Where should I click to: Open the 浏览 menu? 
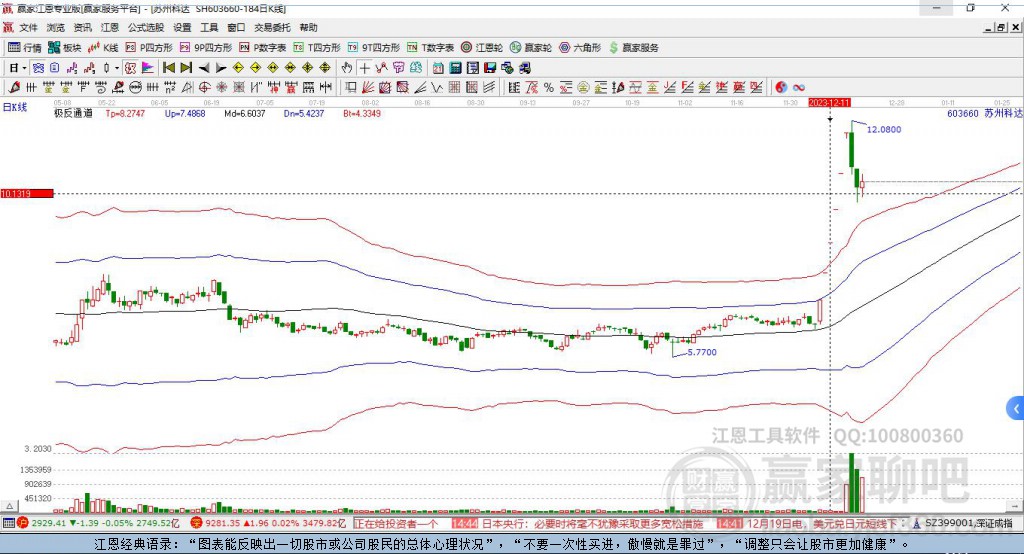point(56,27)
